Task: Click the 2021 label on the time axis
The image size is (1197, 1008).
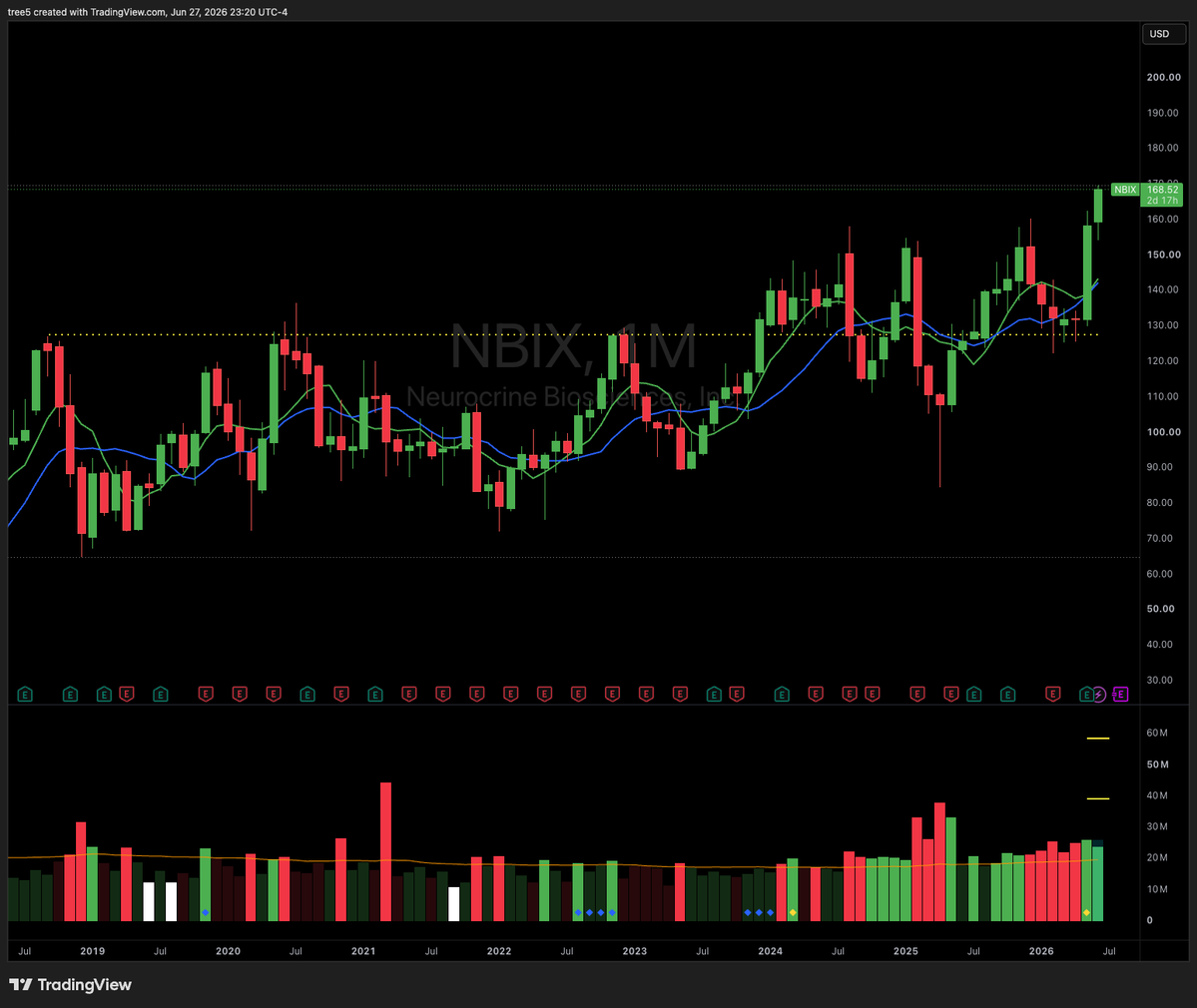Action: [x=363, y=951]
